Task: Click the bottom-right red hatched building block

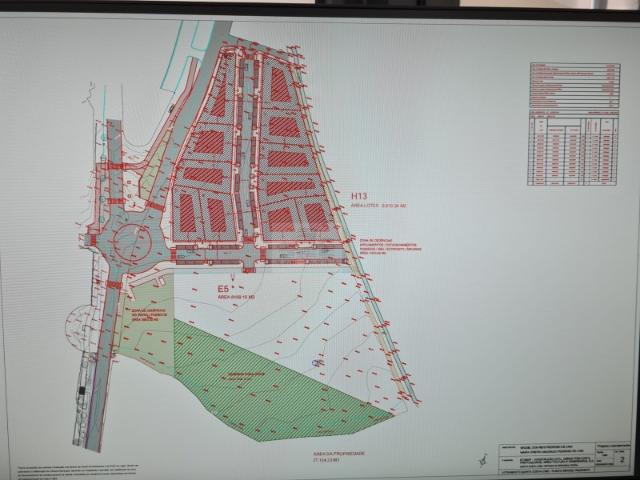Action: [316, 216]
